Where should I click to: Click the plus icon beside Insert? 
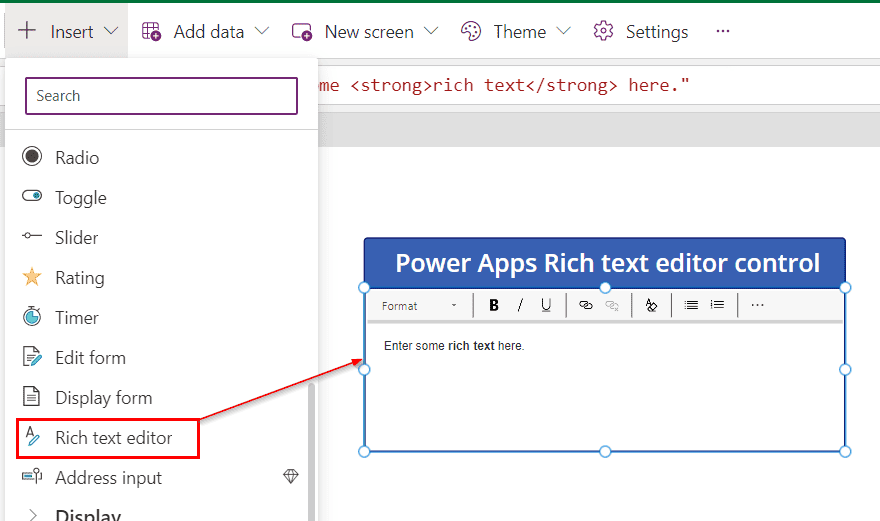(27, 30)
